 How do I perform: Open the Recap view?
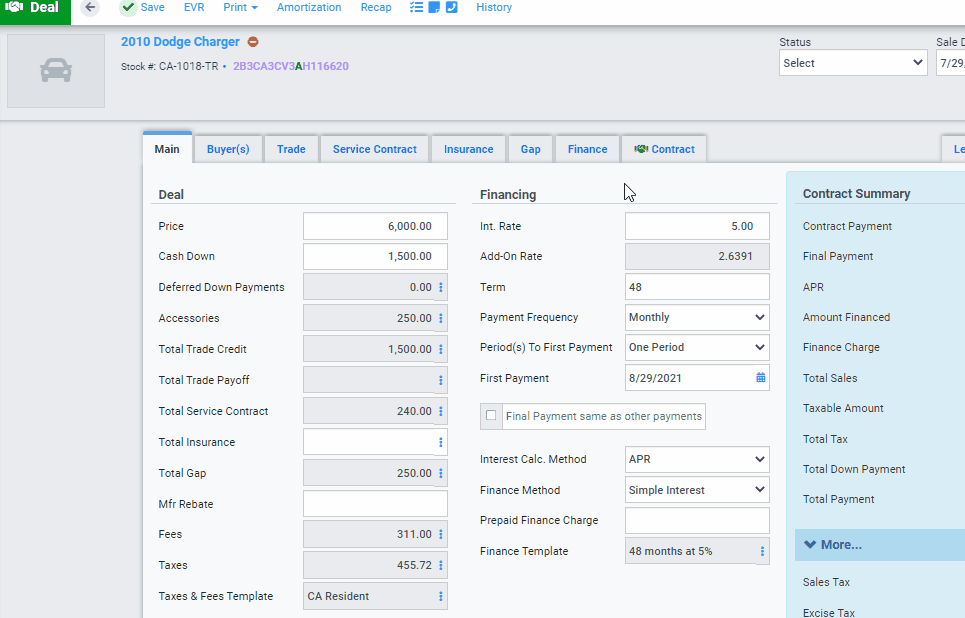click(375, 7)
